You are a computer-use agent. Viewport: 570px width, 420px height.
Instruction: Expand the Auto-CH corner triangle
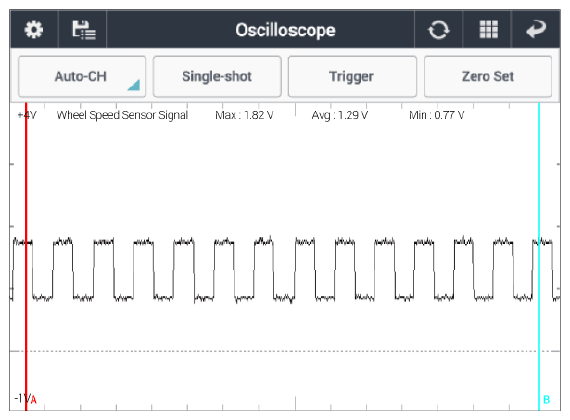click(134, 85)
